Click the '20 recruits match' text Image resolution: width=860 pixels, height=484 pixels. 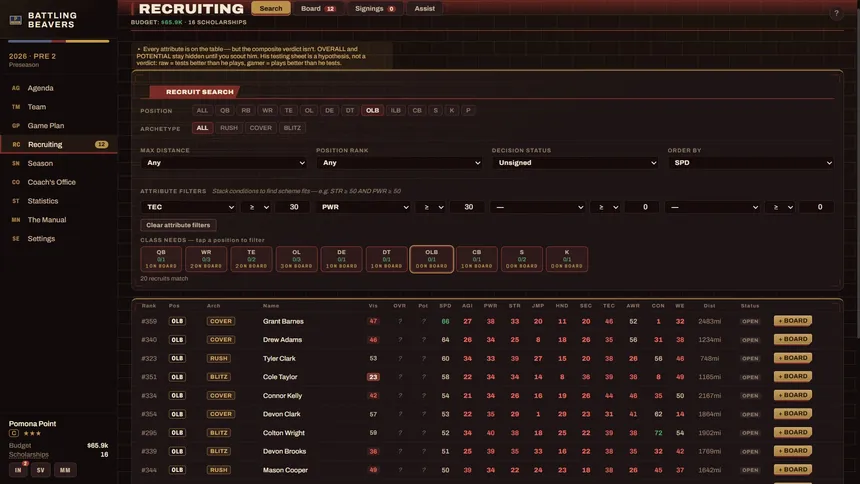[164, 279]
